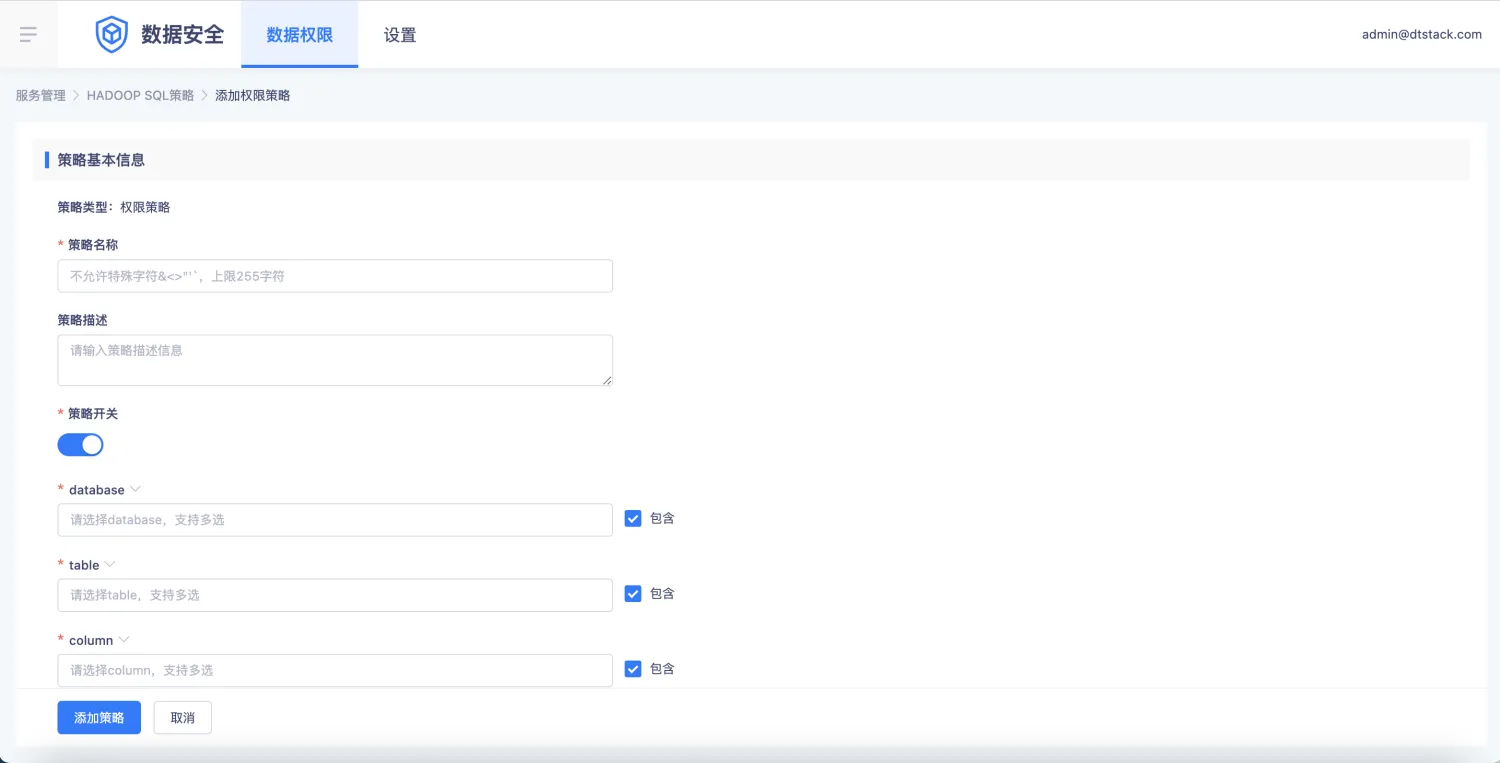Click the hamburger menu collapse icon
Screen dimensions: 1500x763
click(28, 35)
